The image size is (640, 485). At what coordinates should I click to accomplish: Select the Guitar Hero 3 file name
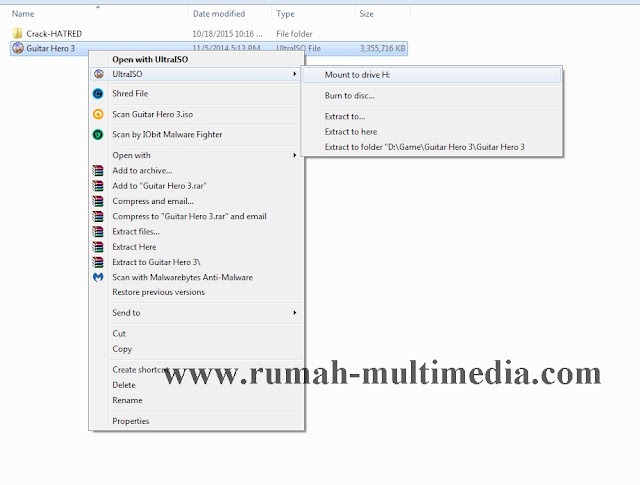51,48
